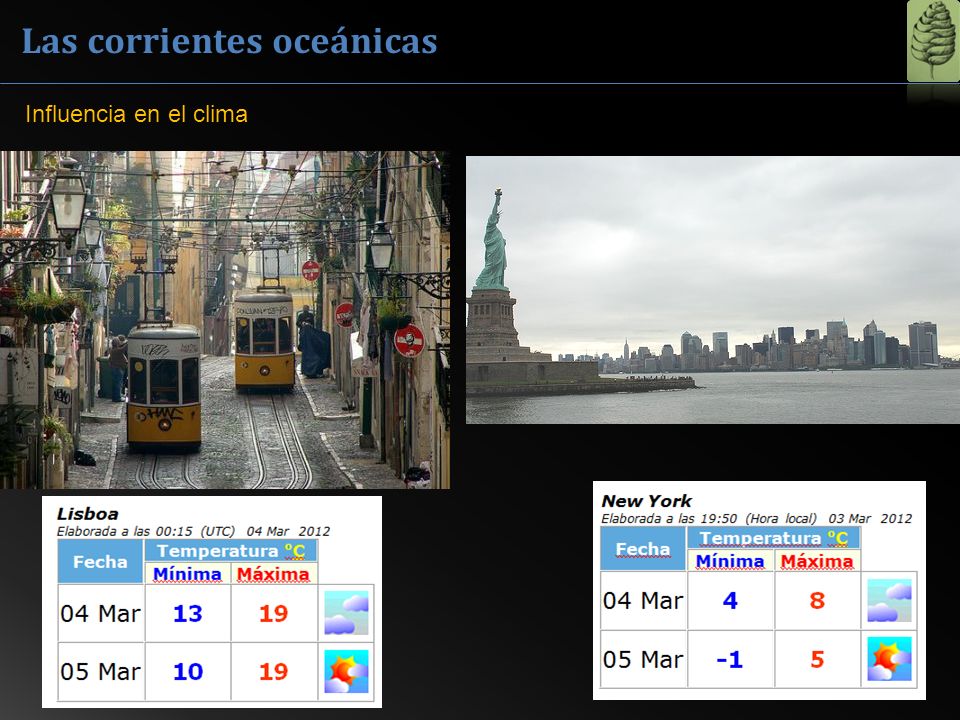The width and height of the screenshot is (960, 720).
Task: Click Lisboa '04 Mar' date cell
Action: (100, 613)
